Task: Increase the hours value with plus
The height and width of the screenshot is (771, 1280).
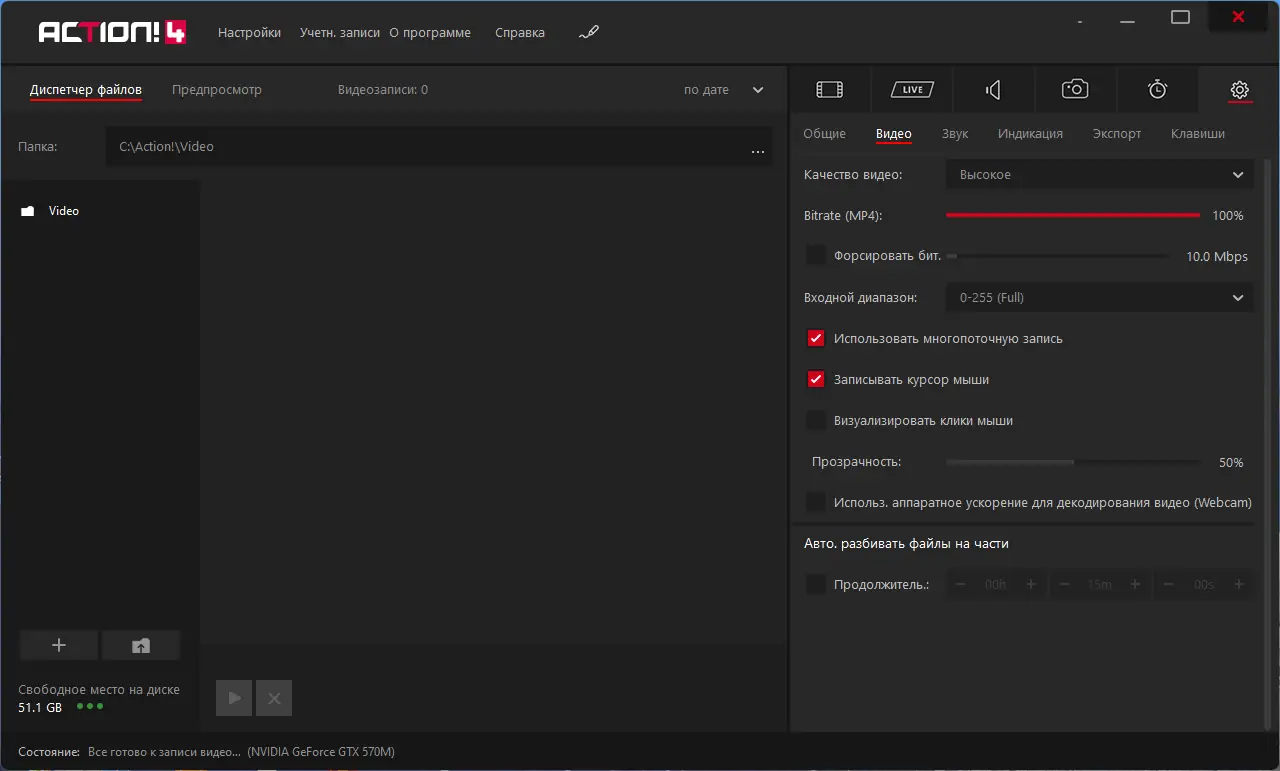Action: point(1031,584)
